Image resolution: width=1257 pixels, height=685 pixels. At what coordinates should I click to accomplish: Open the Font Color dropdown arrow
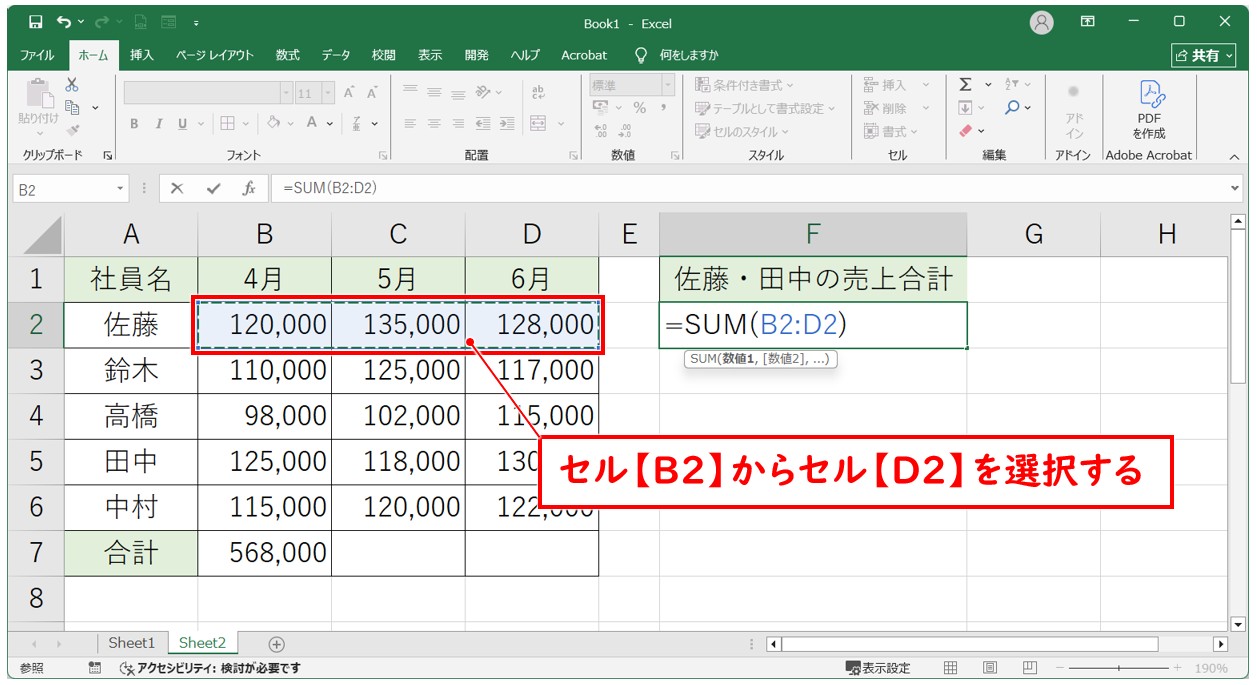click(329, 124)
